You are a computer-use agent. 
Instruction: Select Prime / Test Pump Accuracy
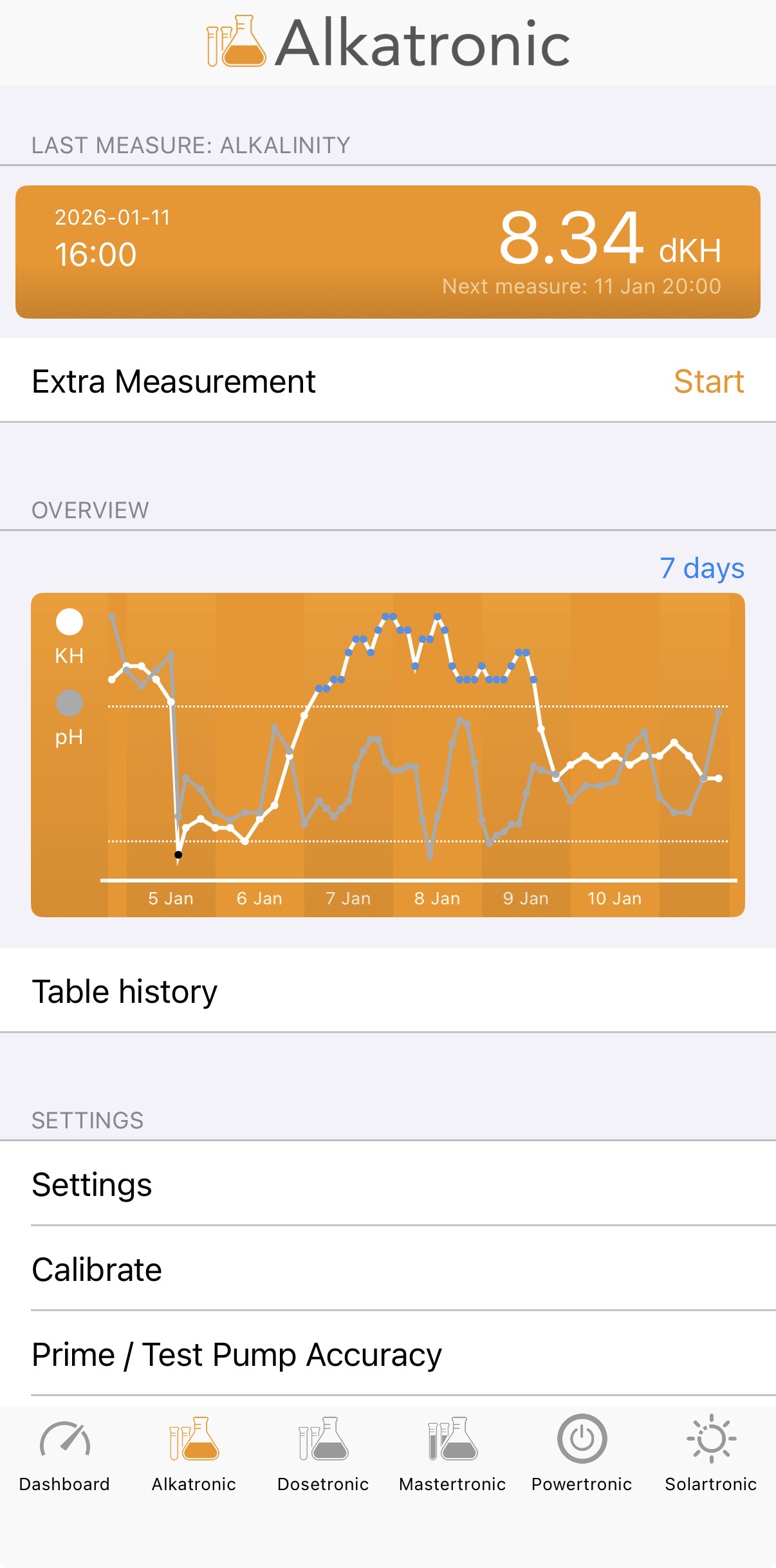coord(388,1355)
